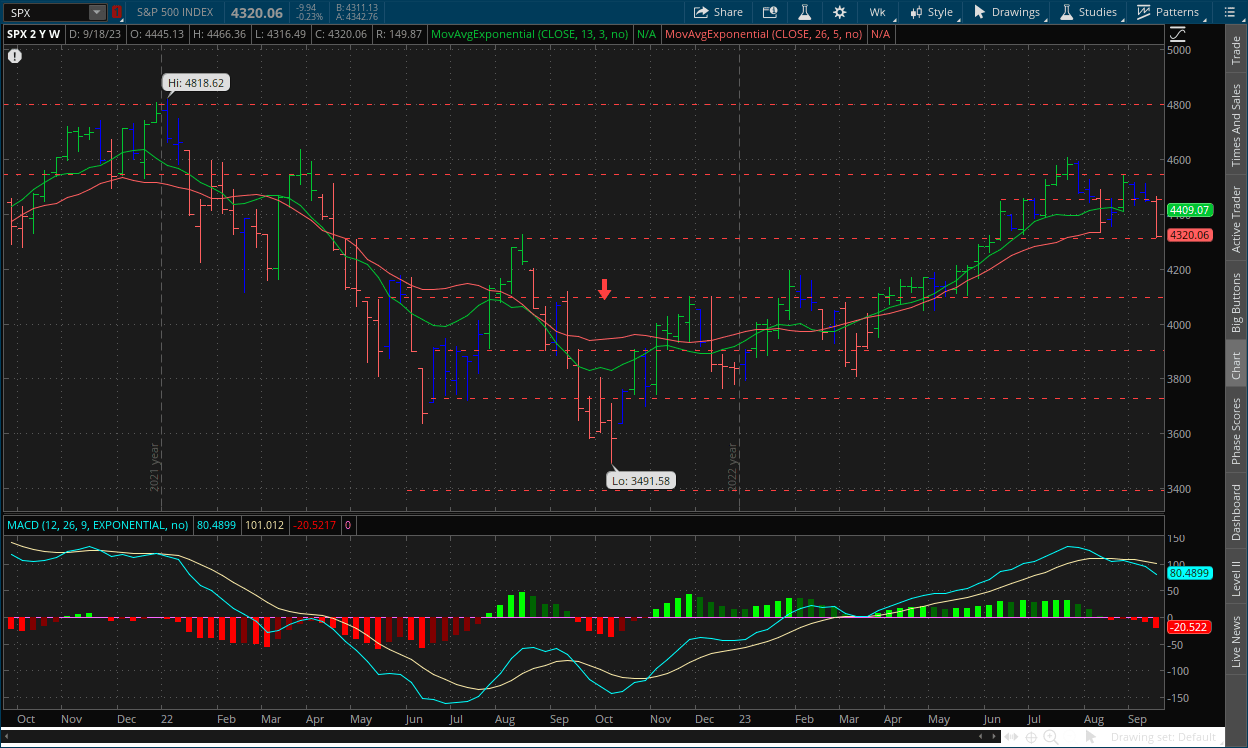The image size is (1248, 748).
Task: Open the Active Trader side tab
Action: (x=1236, y=219)
